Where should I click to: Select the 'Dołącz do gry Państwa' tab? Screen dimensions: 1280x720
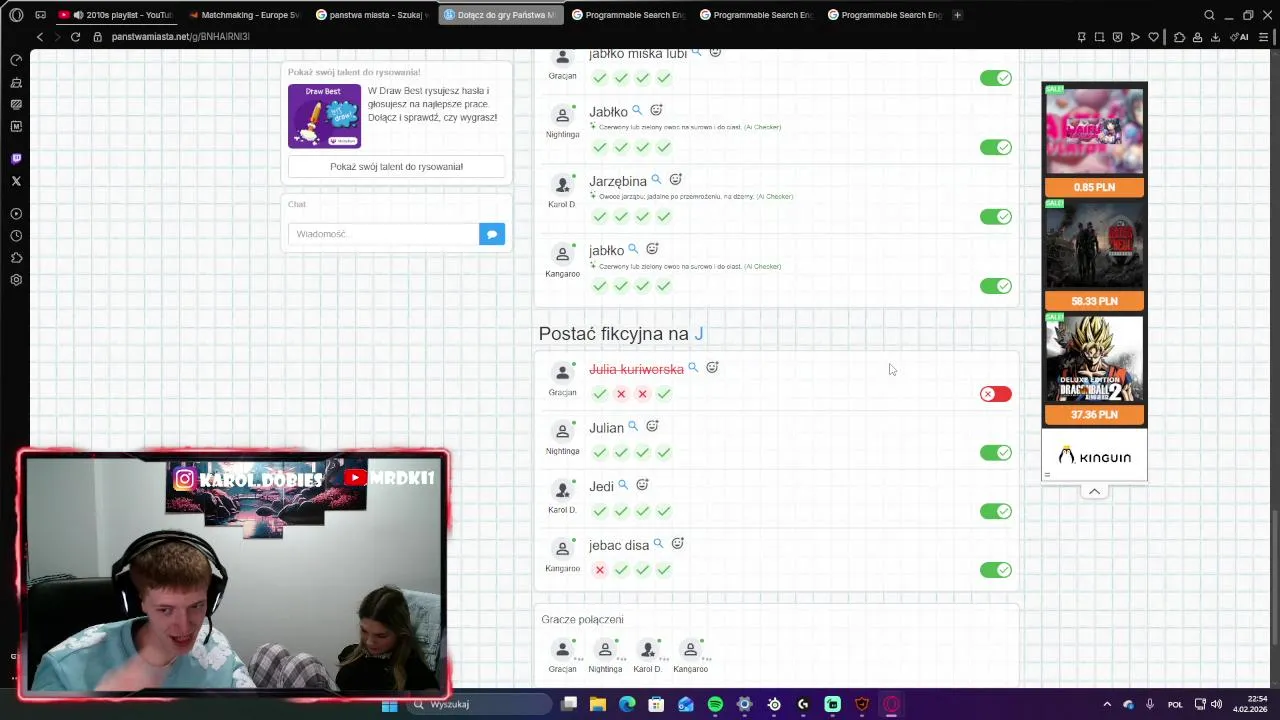point(500,15)
